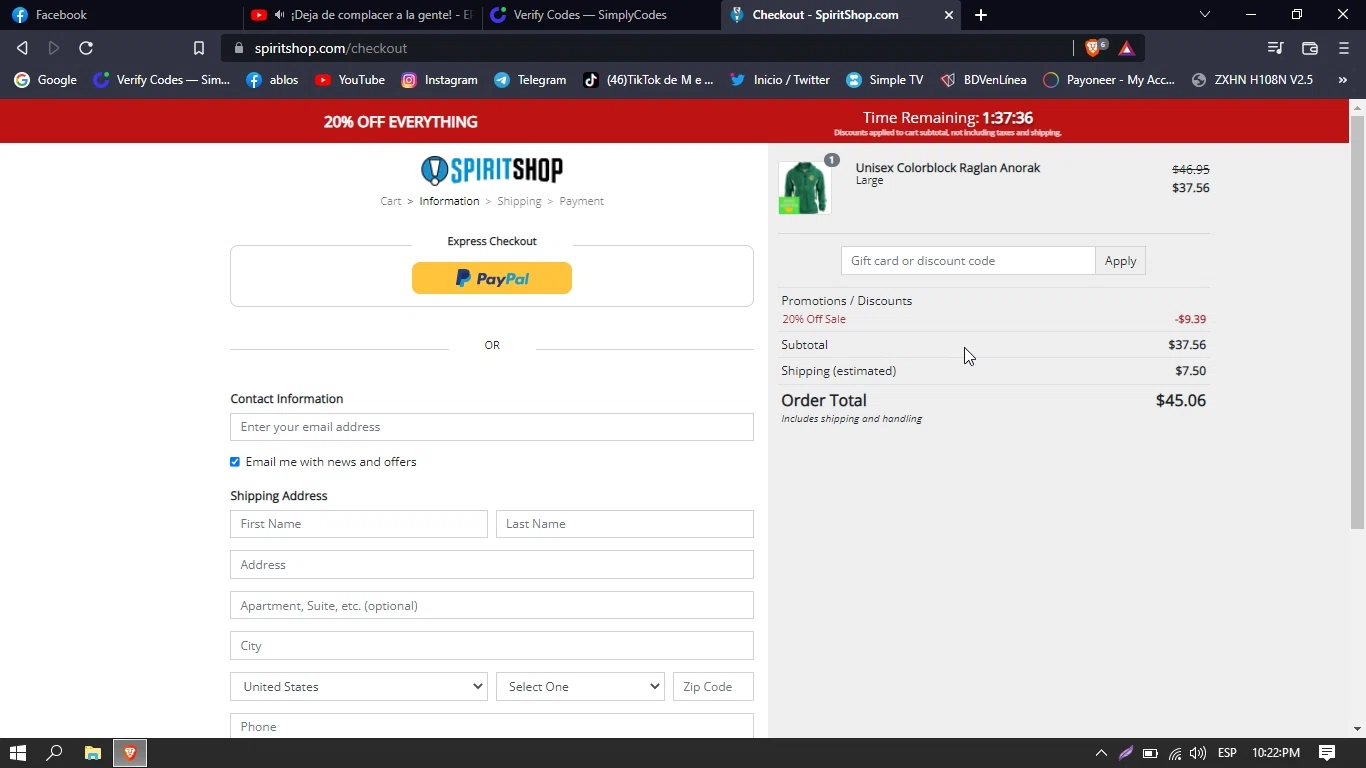Viewport: 1366px width, 768px height.
Task: Open the browser main menu icon
Action: [x=1343, y=48]
